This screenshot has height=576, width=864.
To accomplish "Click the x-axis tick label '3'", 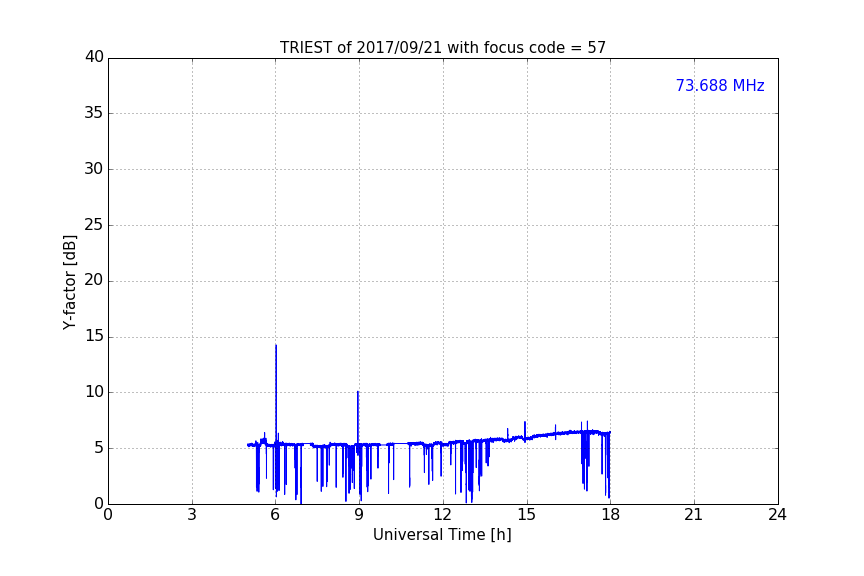I will (192, 515).
